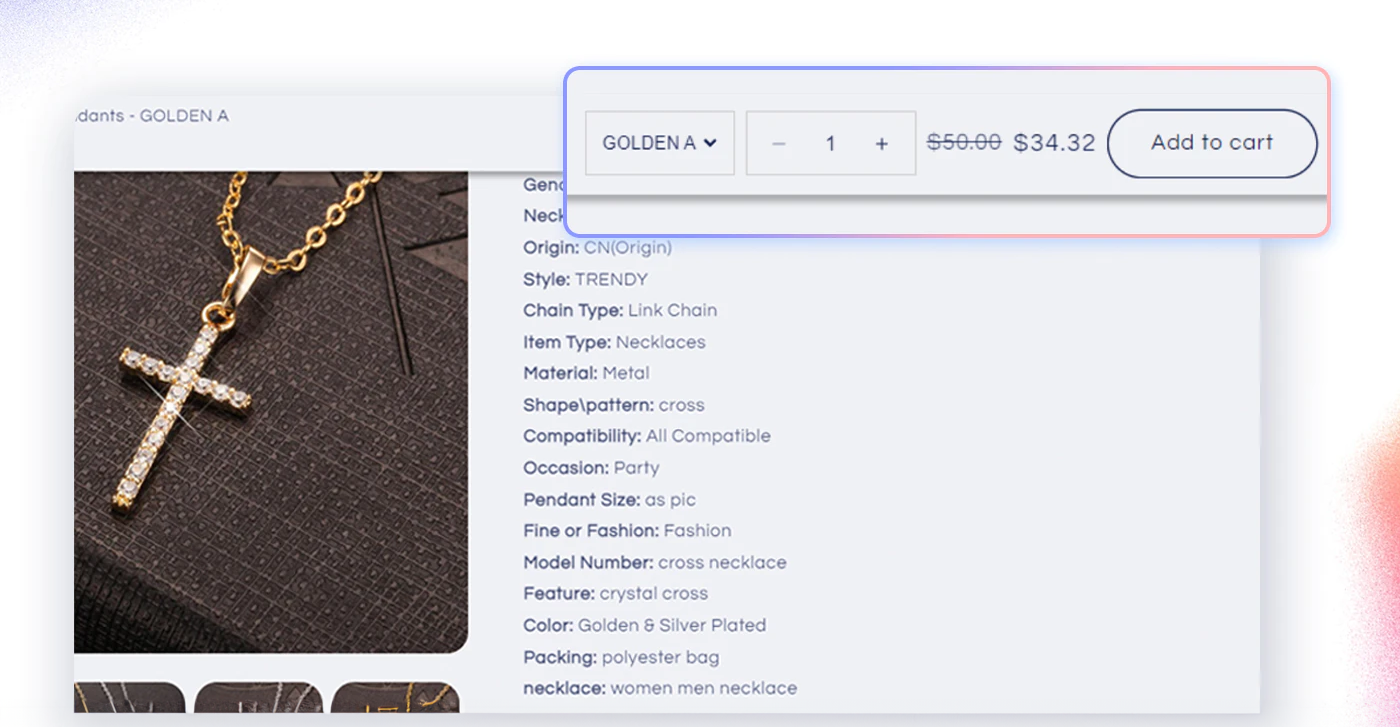Click the Origin: CN(Origin) specification line
The width and height of the screenshot is (1400, 727).
click(x=597, y=247)
